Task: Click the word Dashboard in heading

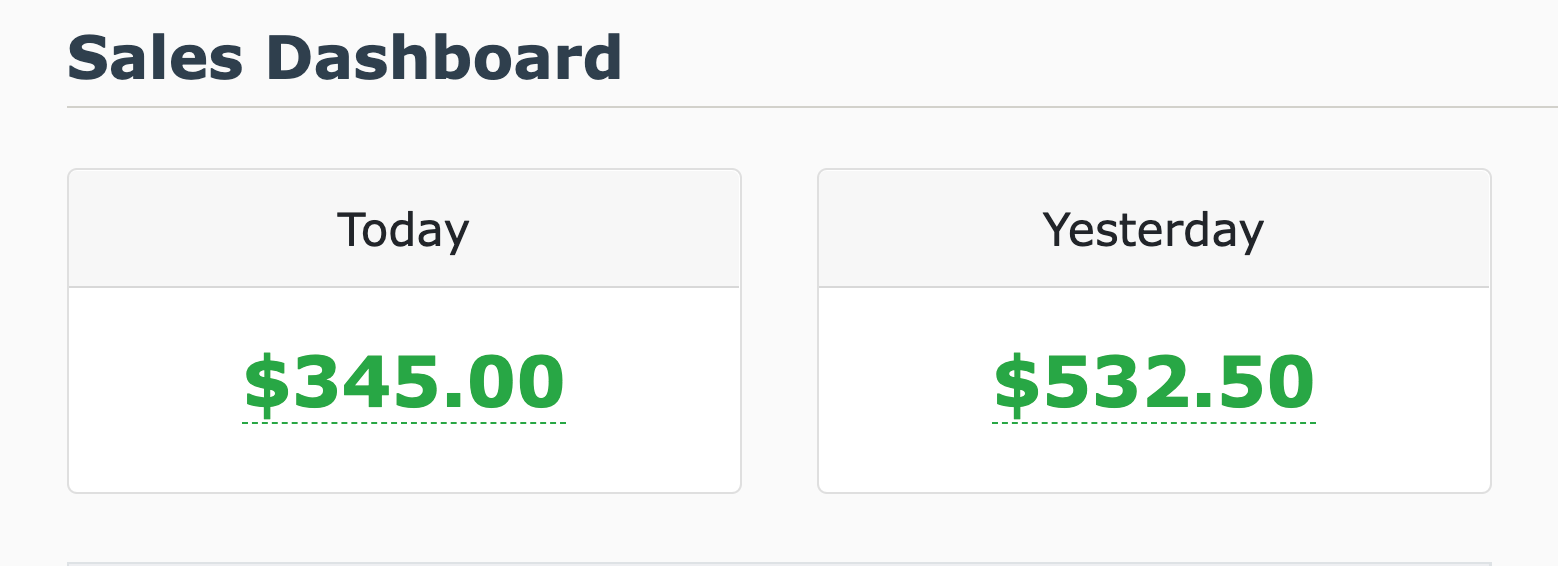Action: point(444,58)
